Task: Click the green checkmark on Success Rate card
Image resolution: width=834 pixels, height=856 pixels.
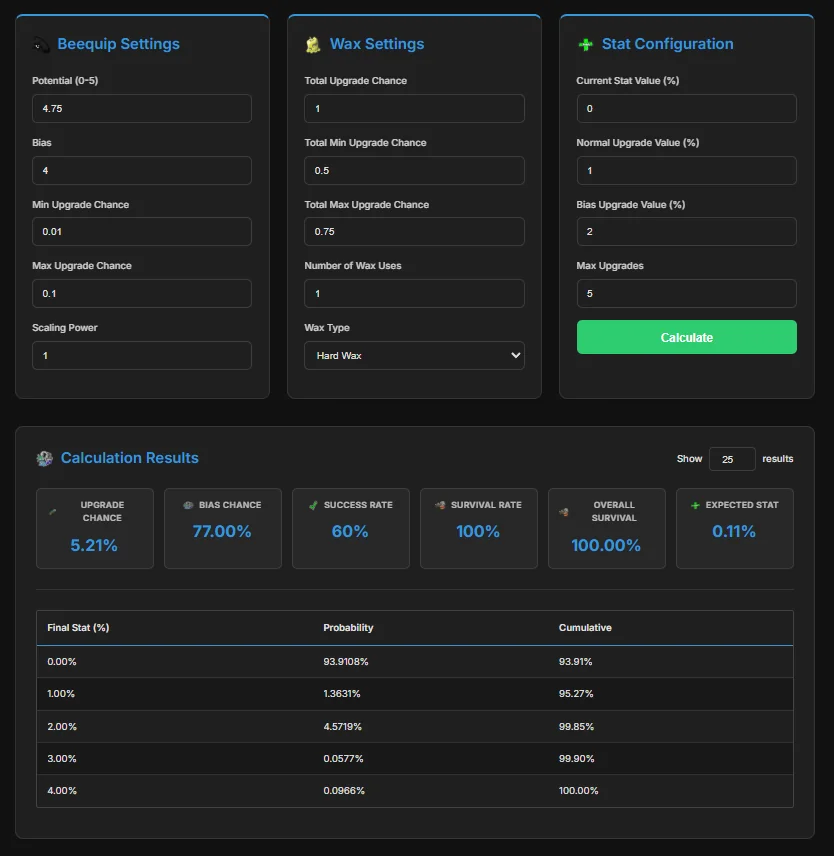Action: coord(310,505)
